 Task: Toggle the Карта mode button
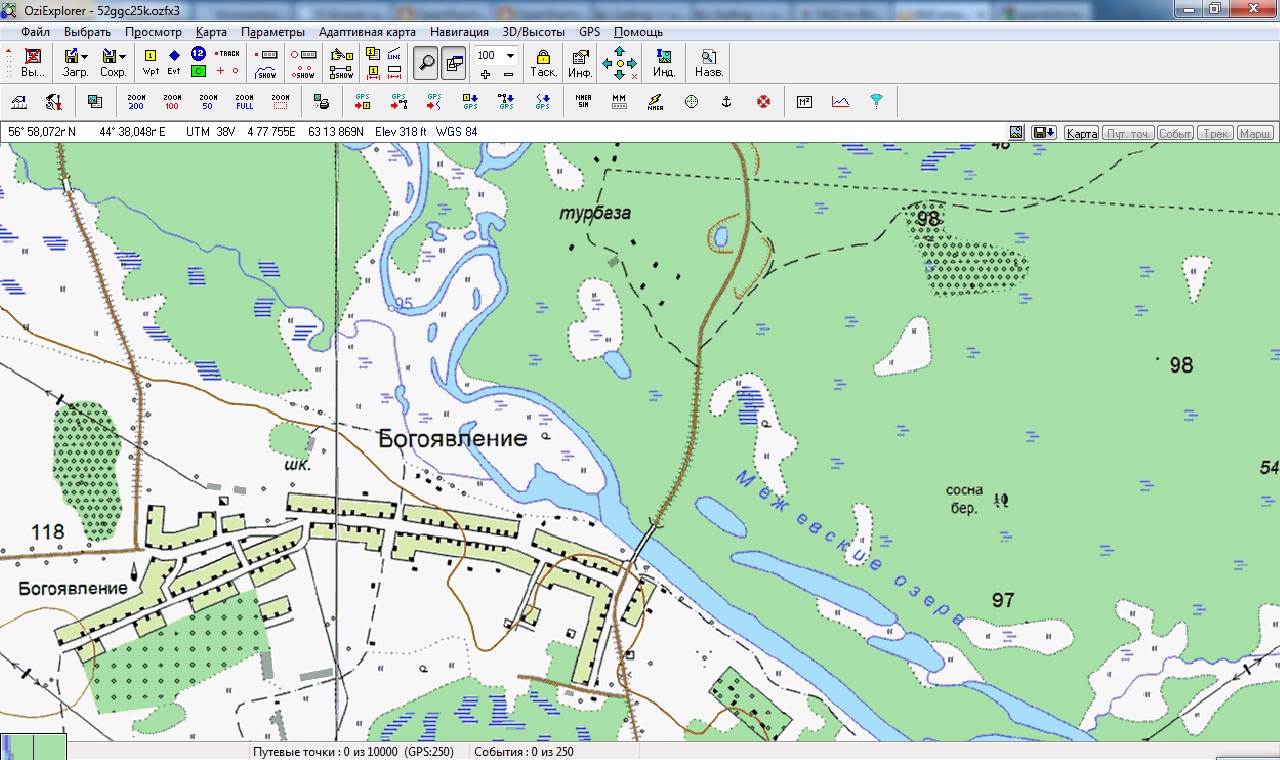click(1081, 133)
